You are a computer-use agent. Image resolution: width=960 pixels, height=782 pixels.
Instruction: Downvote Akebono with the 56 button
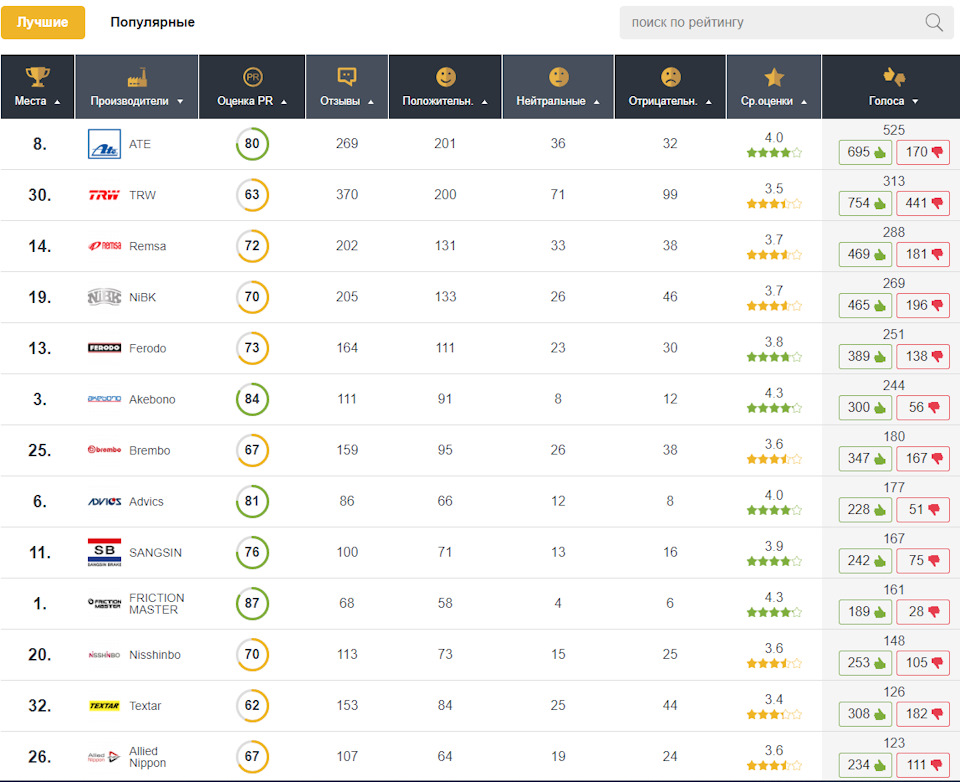click(923, 407)
